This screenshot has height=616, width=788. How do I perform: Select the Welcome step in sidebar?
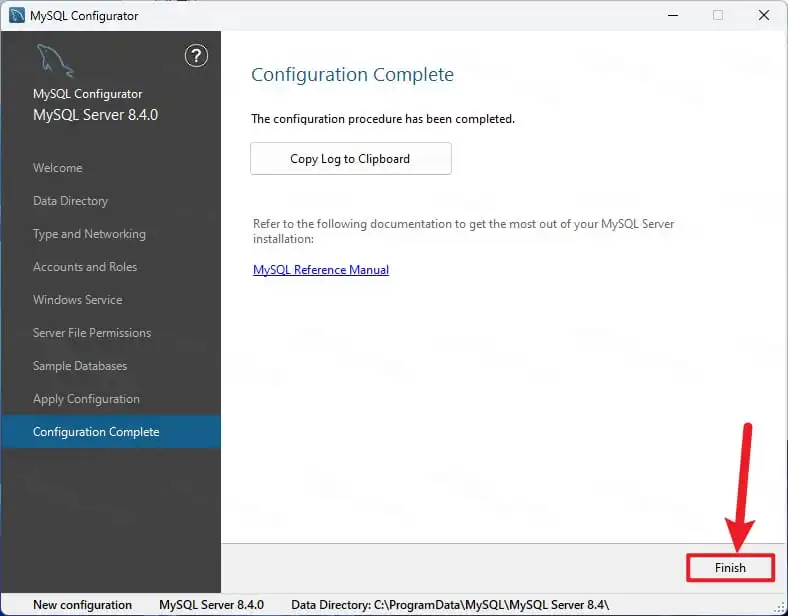click(57, 168)
